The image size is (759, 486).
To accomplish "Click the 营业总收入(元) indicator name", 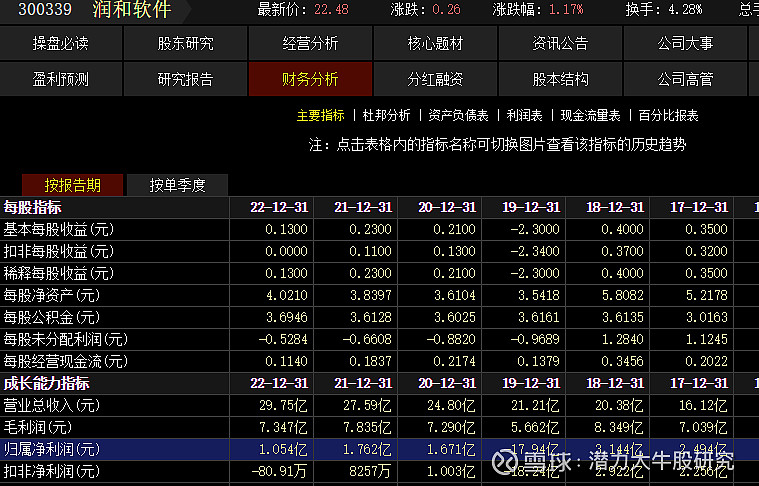I will pyautogui.click(x=52, y=405).
